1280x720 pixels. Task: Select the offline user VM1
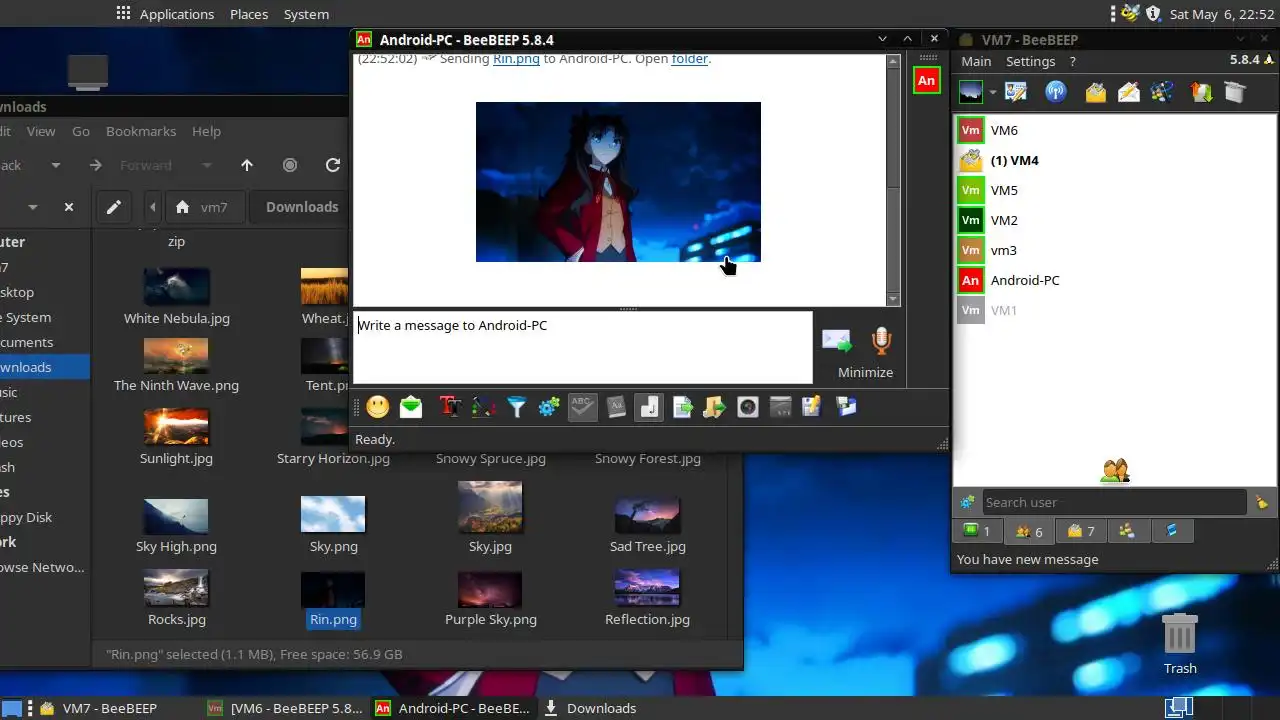(x=1115, y=310)
